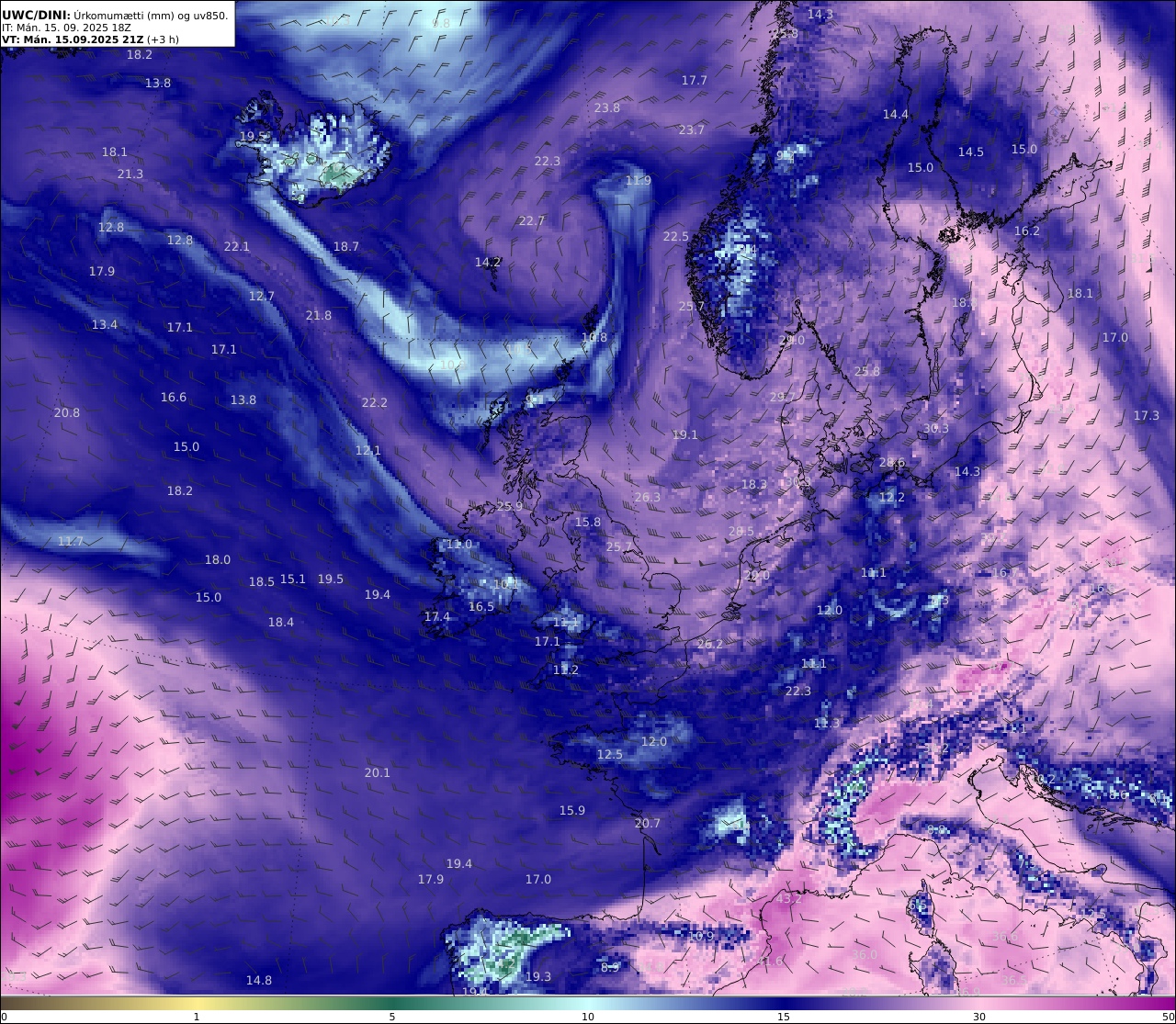Click the 11.9 value on the map

[x=639, y=180]
